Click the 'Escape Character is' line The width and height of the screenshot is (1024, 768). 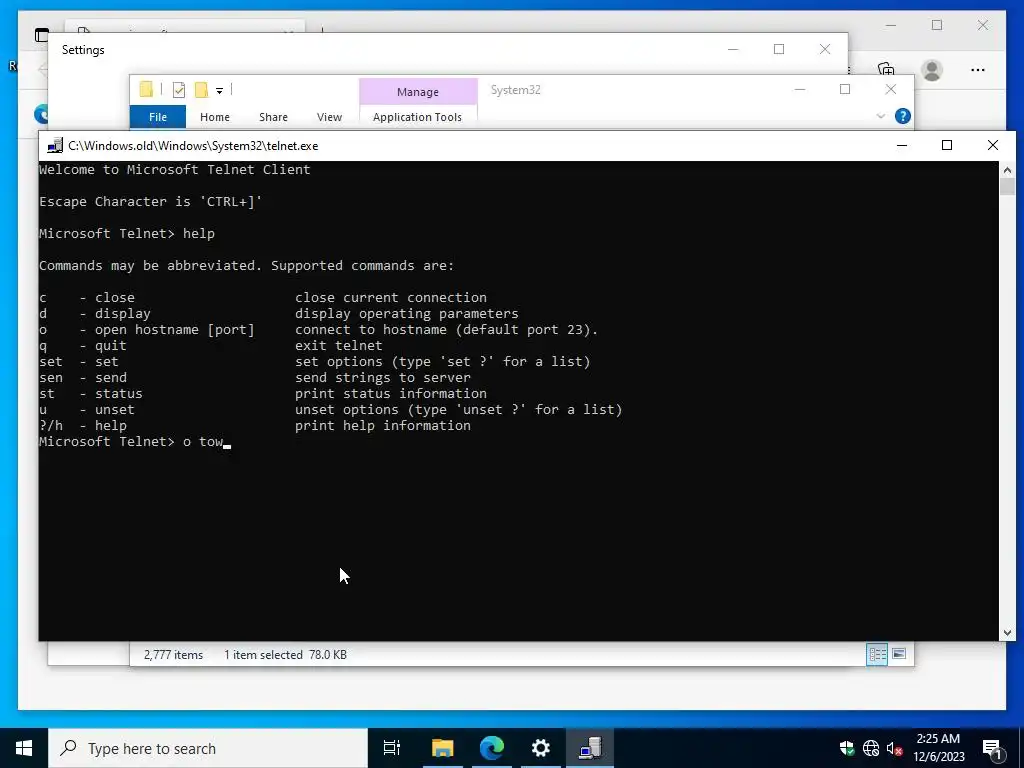coord(150,202)
